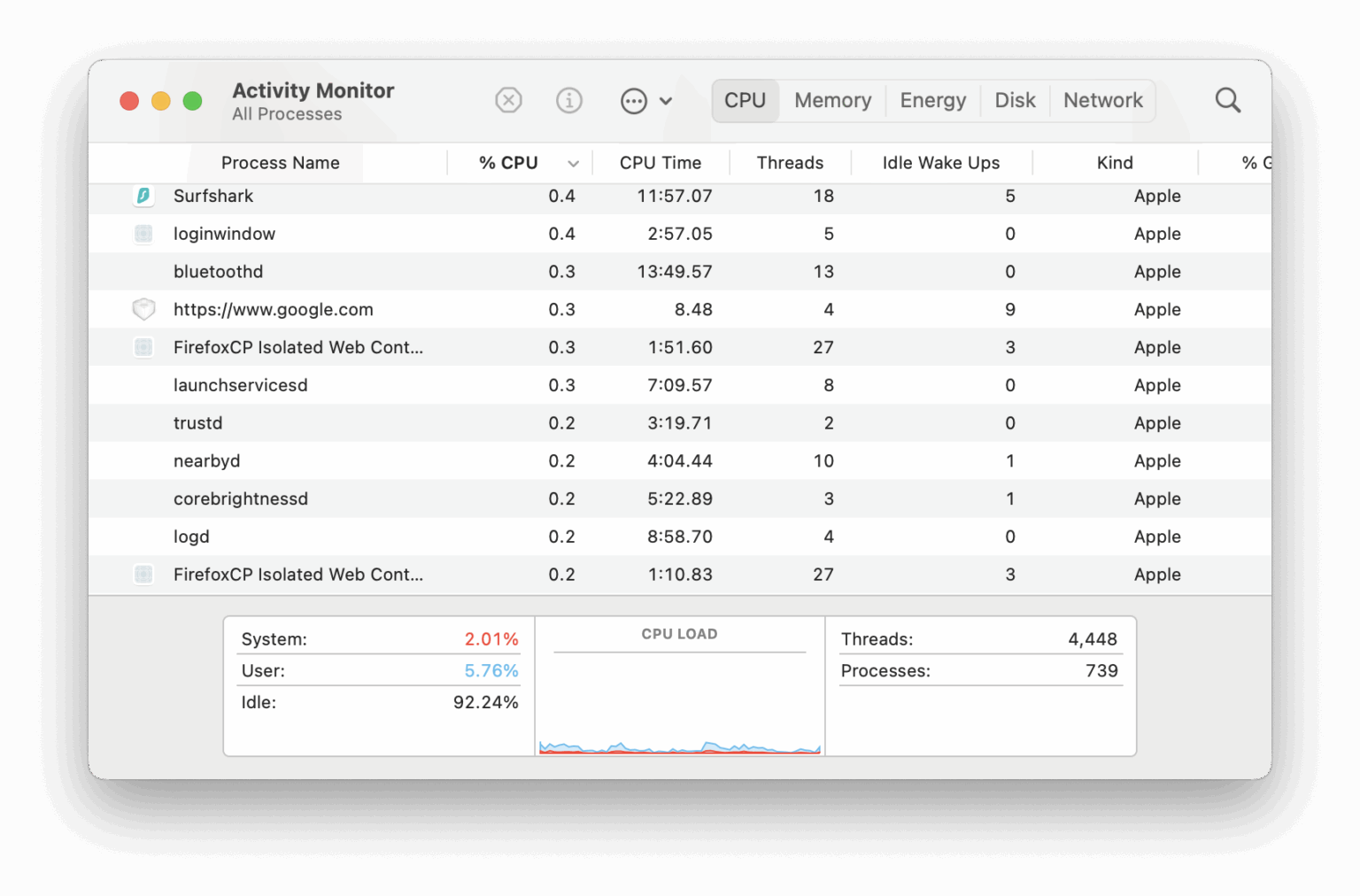Image resolution: width=1360 pixels, height=896 pixels.
Task: Click the More Options ellipsis icon
Action: [634, 100]
